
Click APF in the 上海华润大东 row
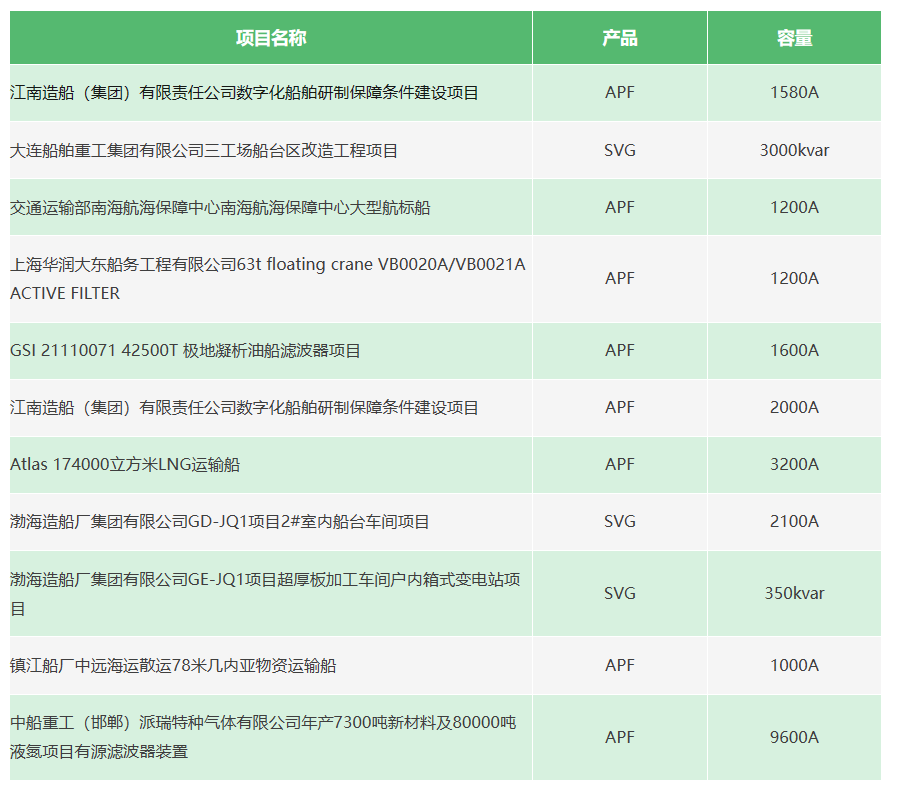[x=620, y=278]
